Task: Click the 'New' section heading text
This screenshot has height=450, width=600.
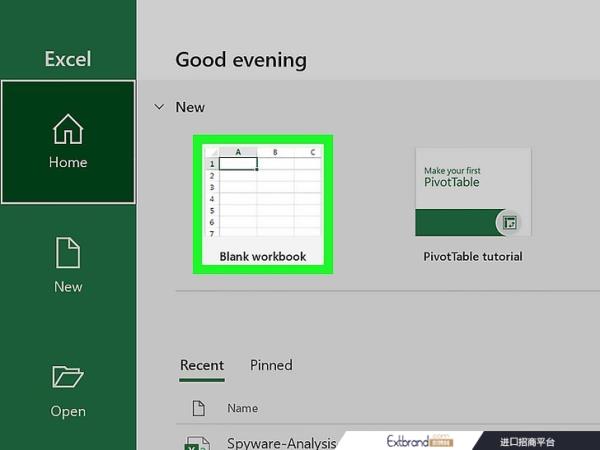Action: (190, 107)
